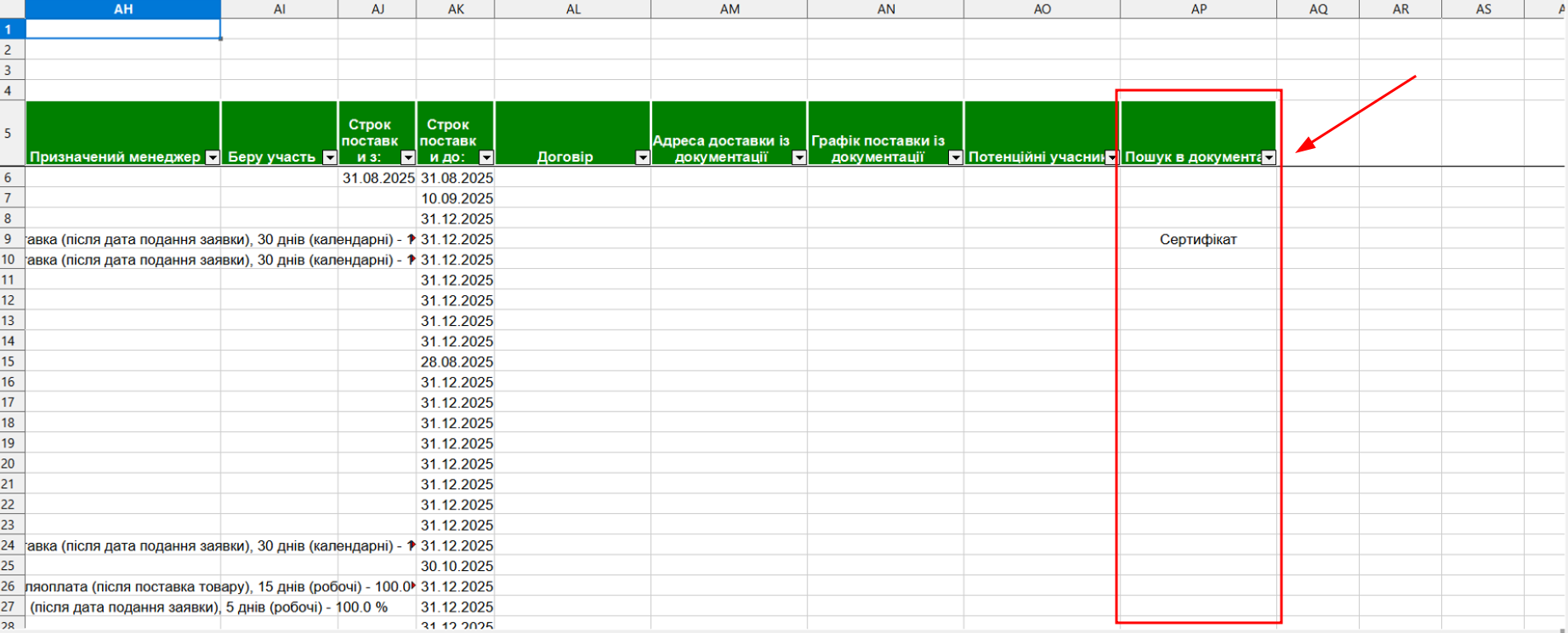The image size is (1568, 633).
Task: Expand the Договір column filter arrow
Action: click(x=643, y=157)
